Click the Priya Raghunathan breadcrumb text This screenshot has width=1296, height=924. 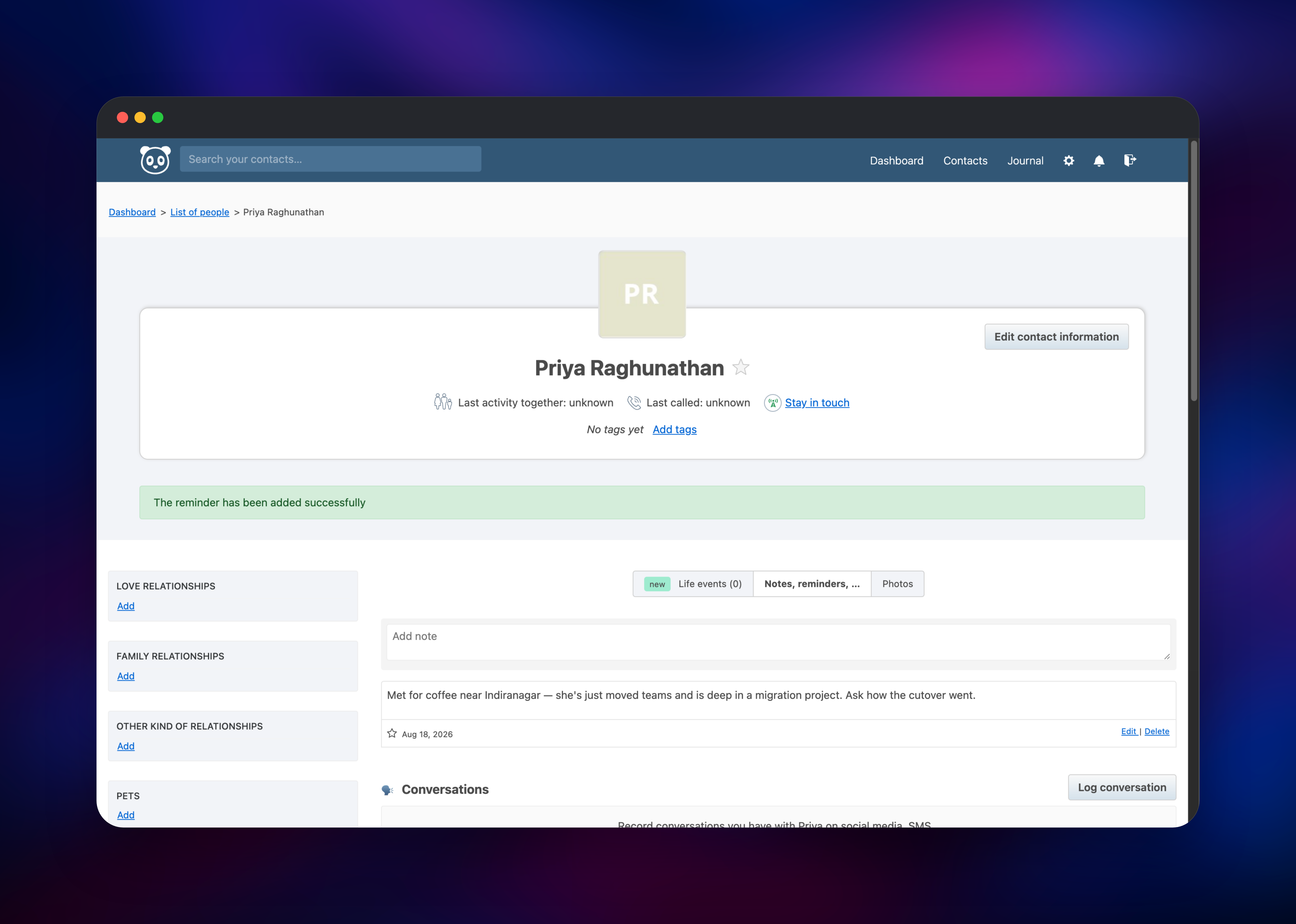click(283, 212)
